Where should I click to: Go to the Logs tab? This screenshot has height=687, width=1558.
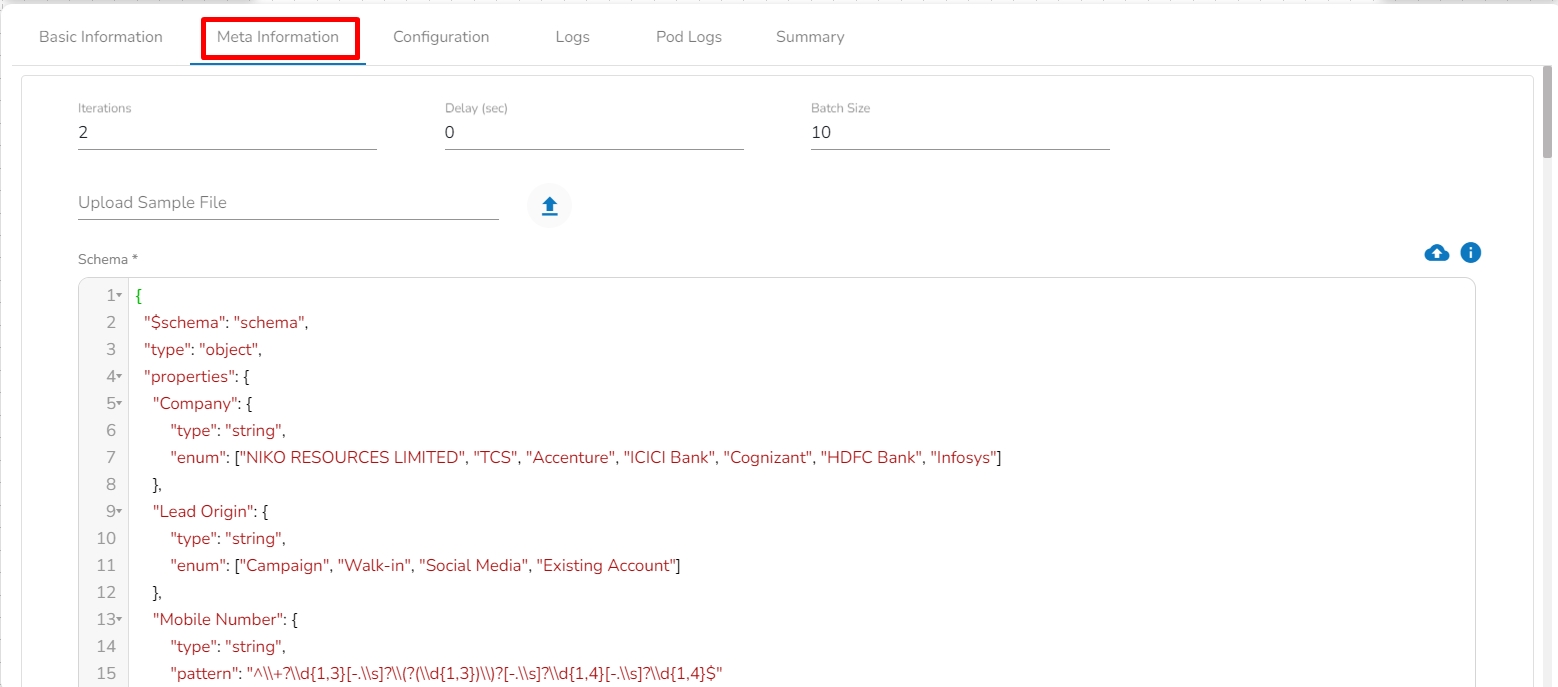point(573,37)
